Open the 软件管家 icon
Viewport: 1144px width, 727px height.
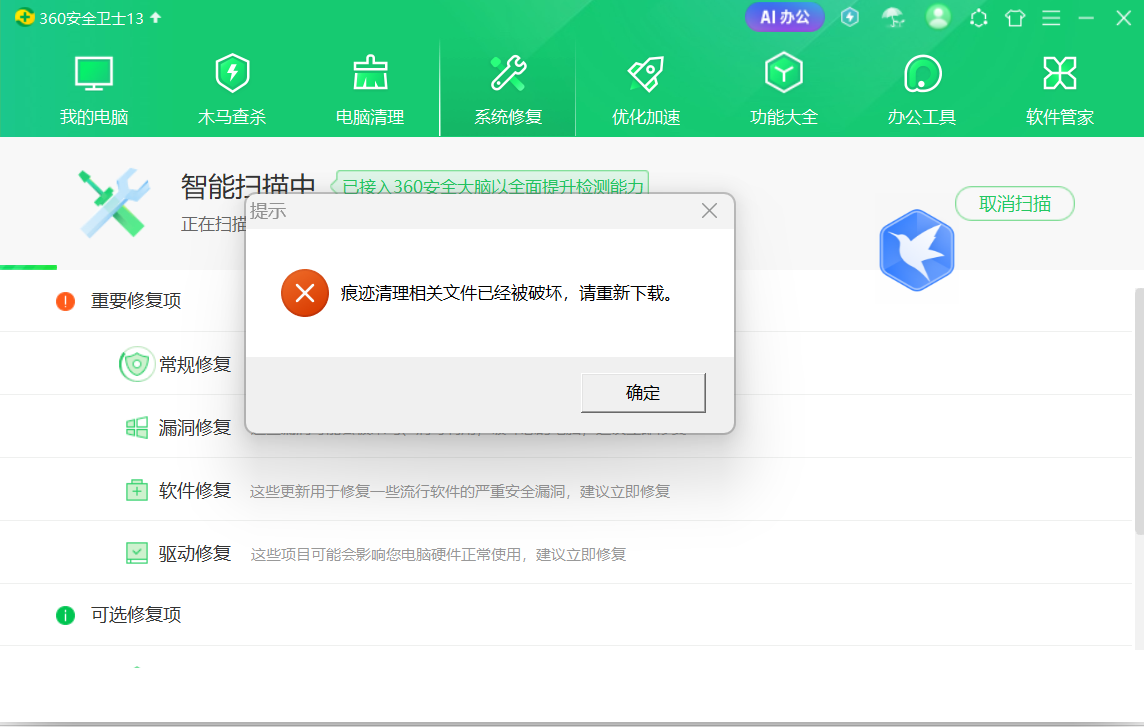coord(1060,74)
